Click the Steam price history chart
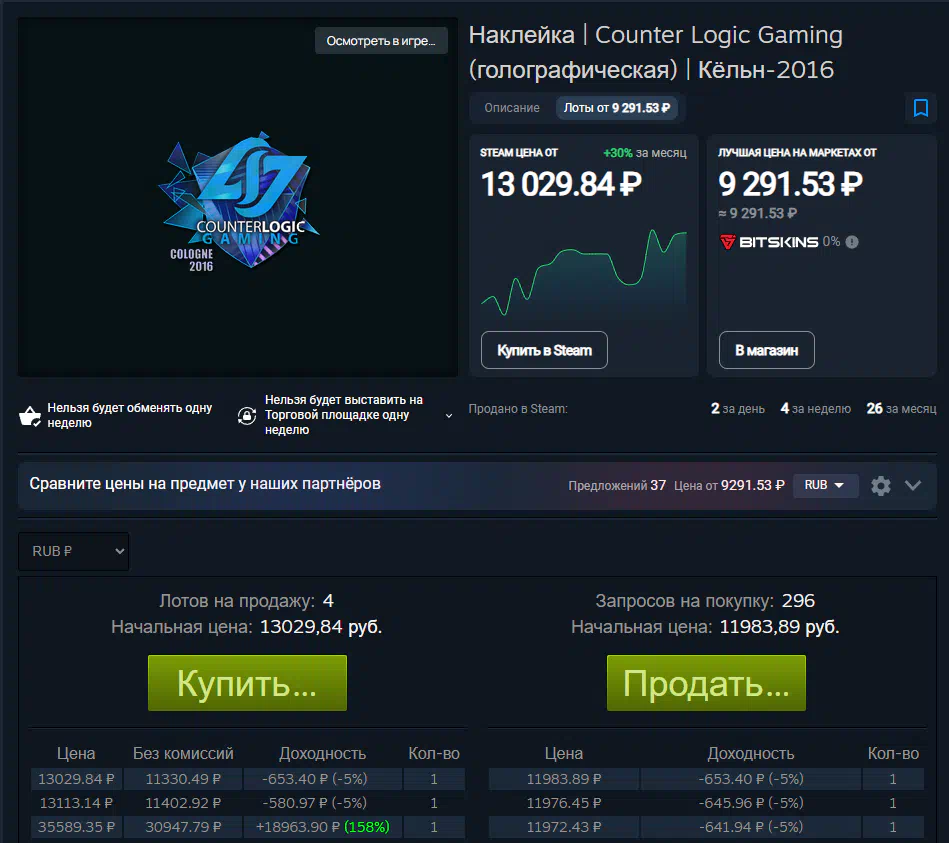 click(x=584, y=272)
